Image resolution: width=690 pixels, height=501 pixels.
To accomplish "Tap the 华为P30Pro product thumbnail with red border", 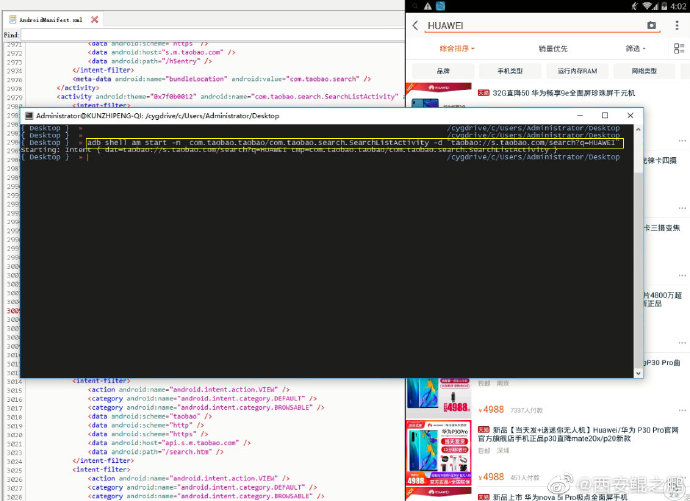I will 439,453.
